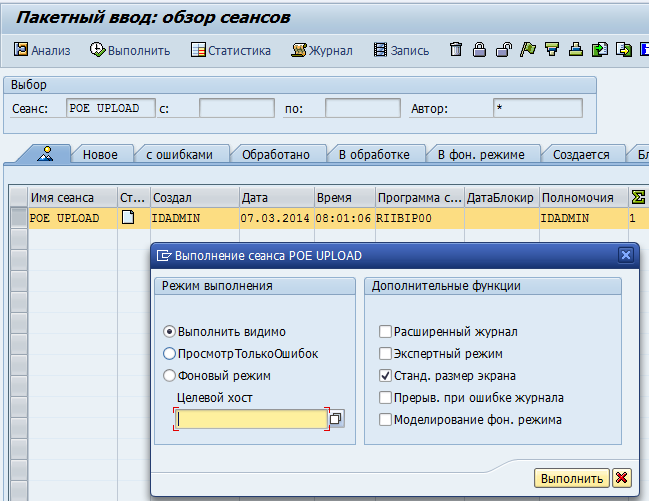
Task: Click the Сеанс input field
Action: click(111, 108)
